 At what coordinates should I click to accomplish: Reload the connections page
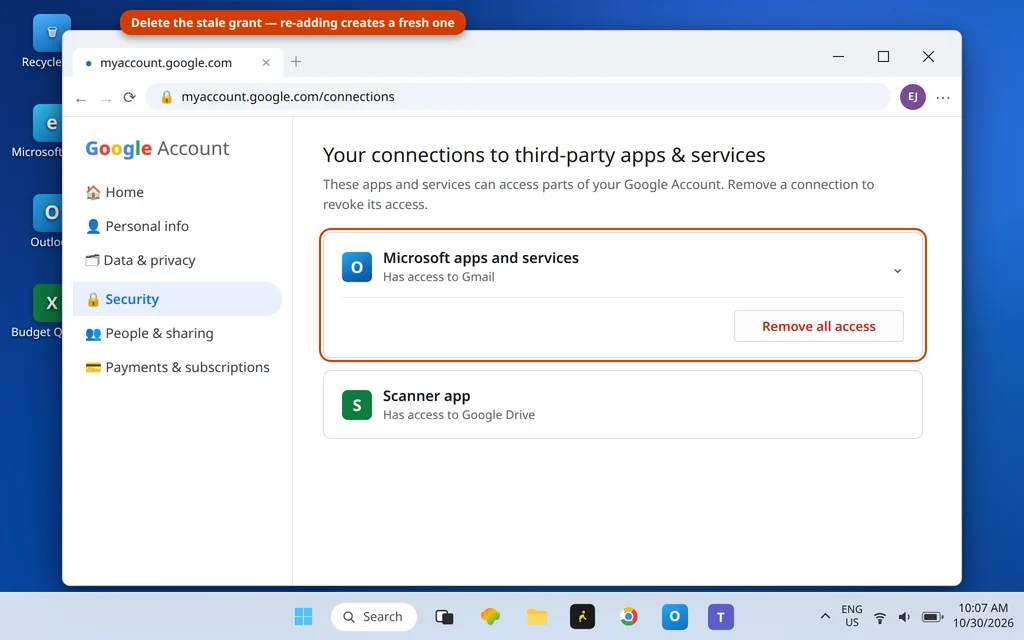click(x=129, y=97)
